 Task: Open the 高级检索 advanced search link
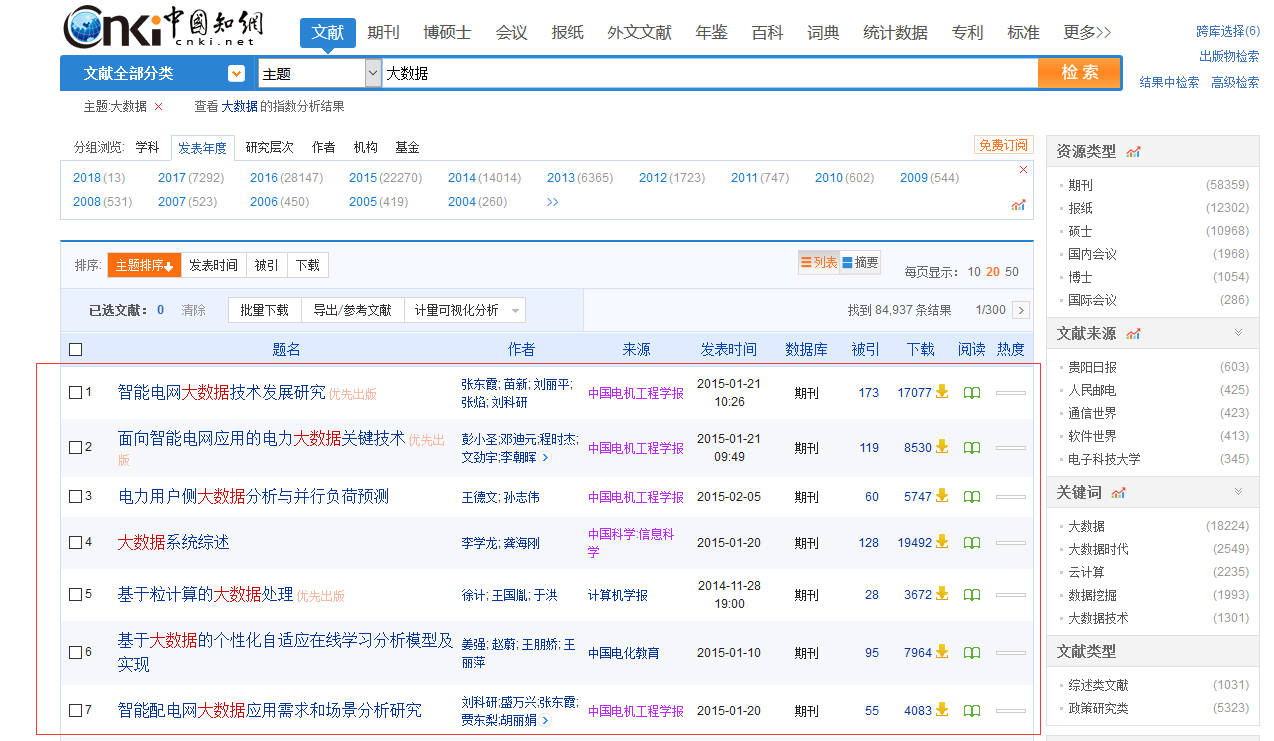tap(1235, 83)
